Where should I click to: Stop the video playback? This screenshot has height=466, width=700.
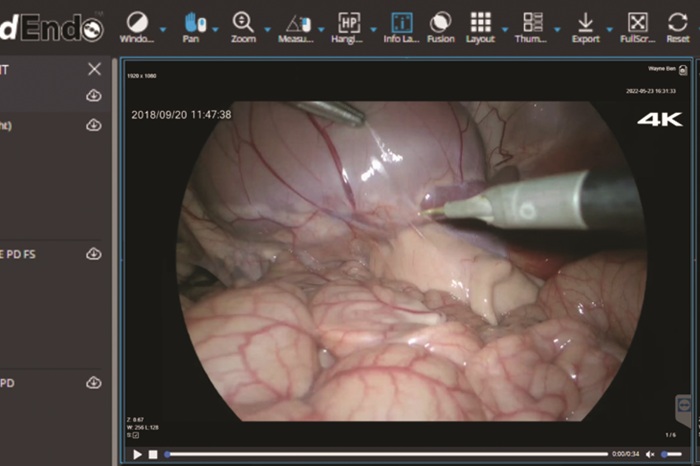point(153,454)
